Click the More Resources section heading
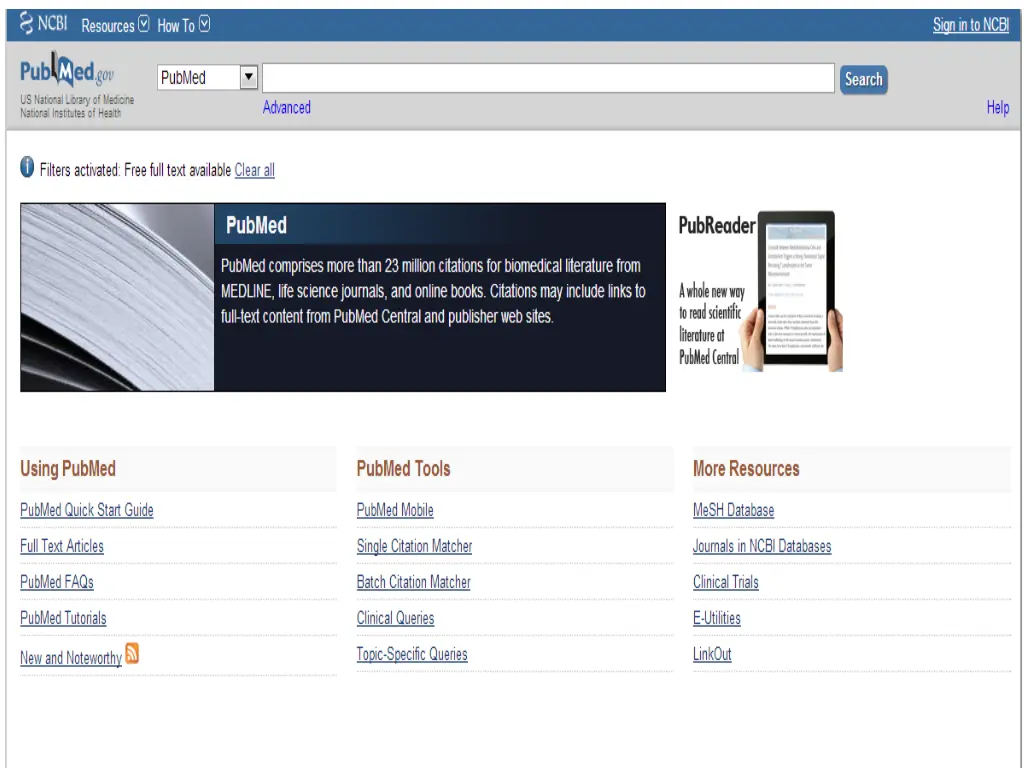This screenshot has height=768, width=1024. pos(746,468)
